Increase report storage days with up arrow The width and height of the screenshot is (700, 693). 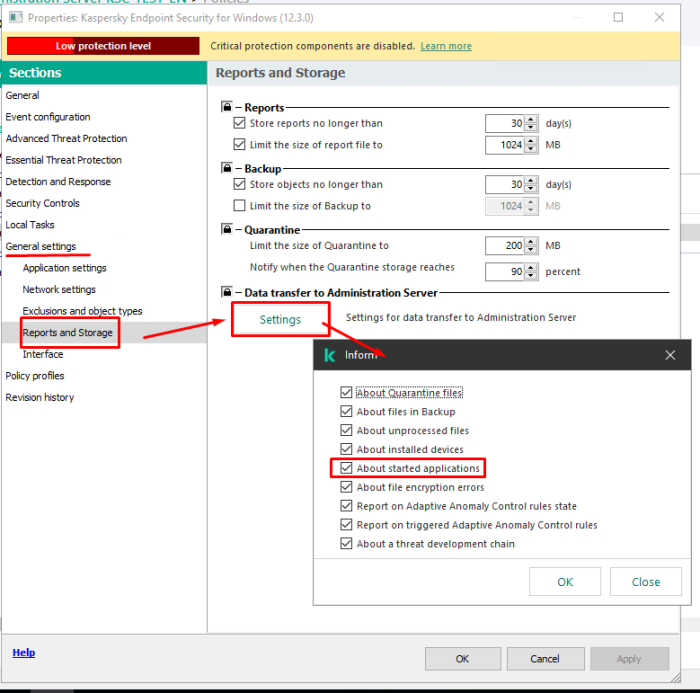[530, 119]
